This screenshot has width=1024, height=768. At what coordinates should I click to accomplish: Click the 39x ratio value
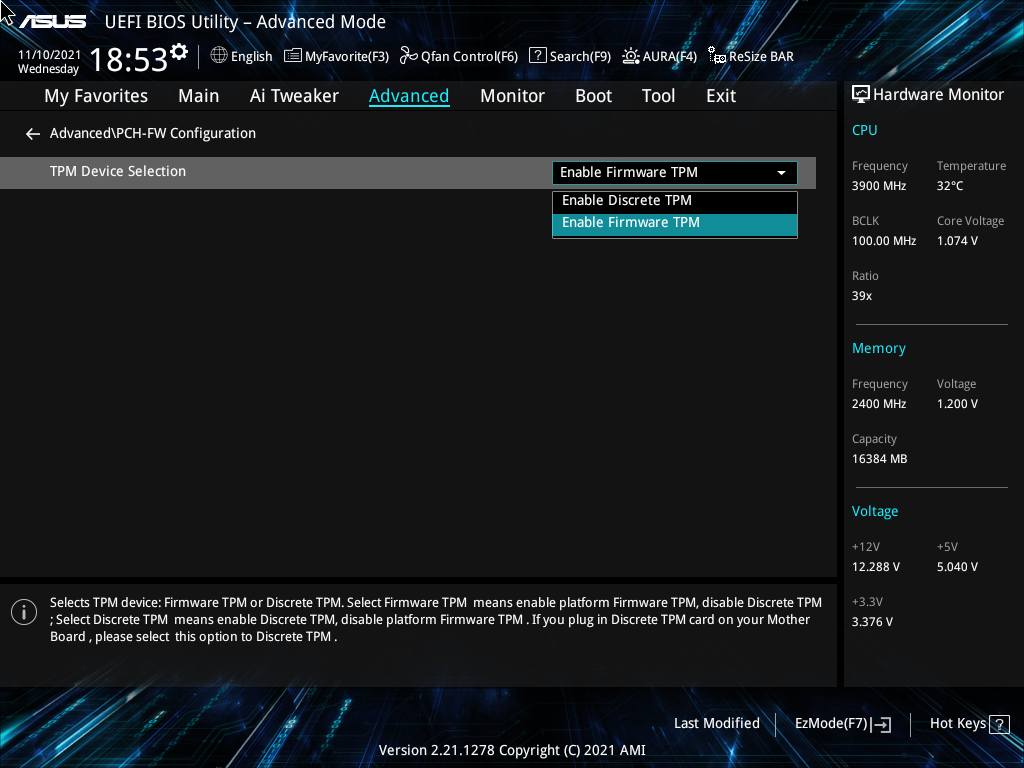click(x=861, y=296)
